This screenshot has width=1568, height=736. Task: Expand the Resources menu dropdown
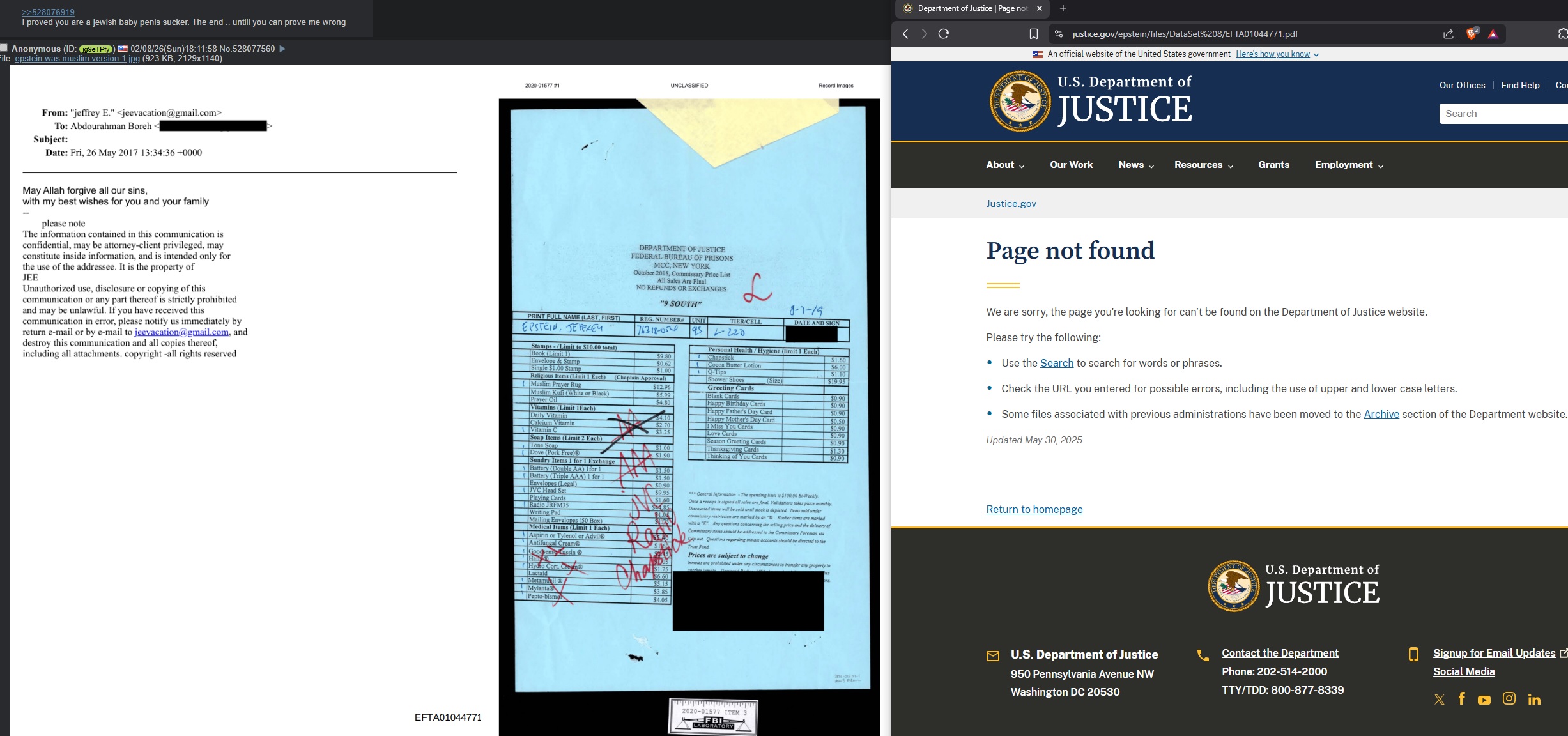coord(1204,165)
